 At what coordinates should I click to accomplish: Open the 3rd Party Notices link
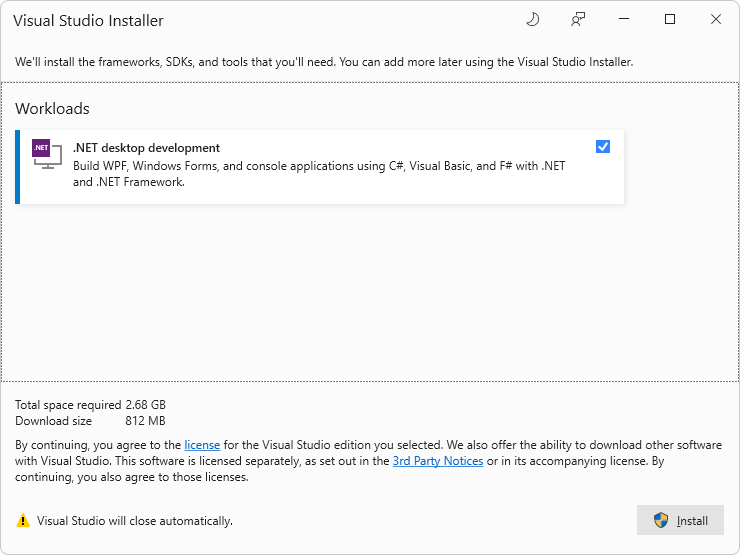point(438,461)
